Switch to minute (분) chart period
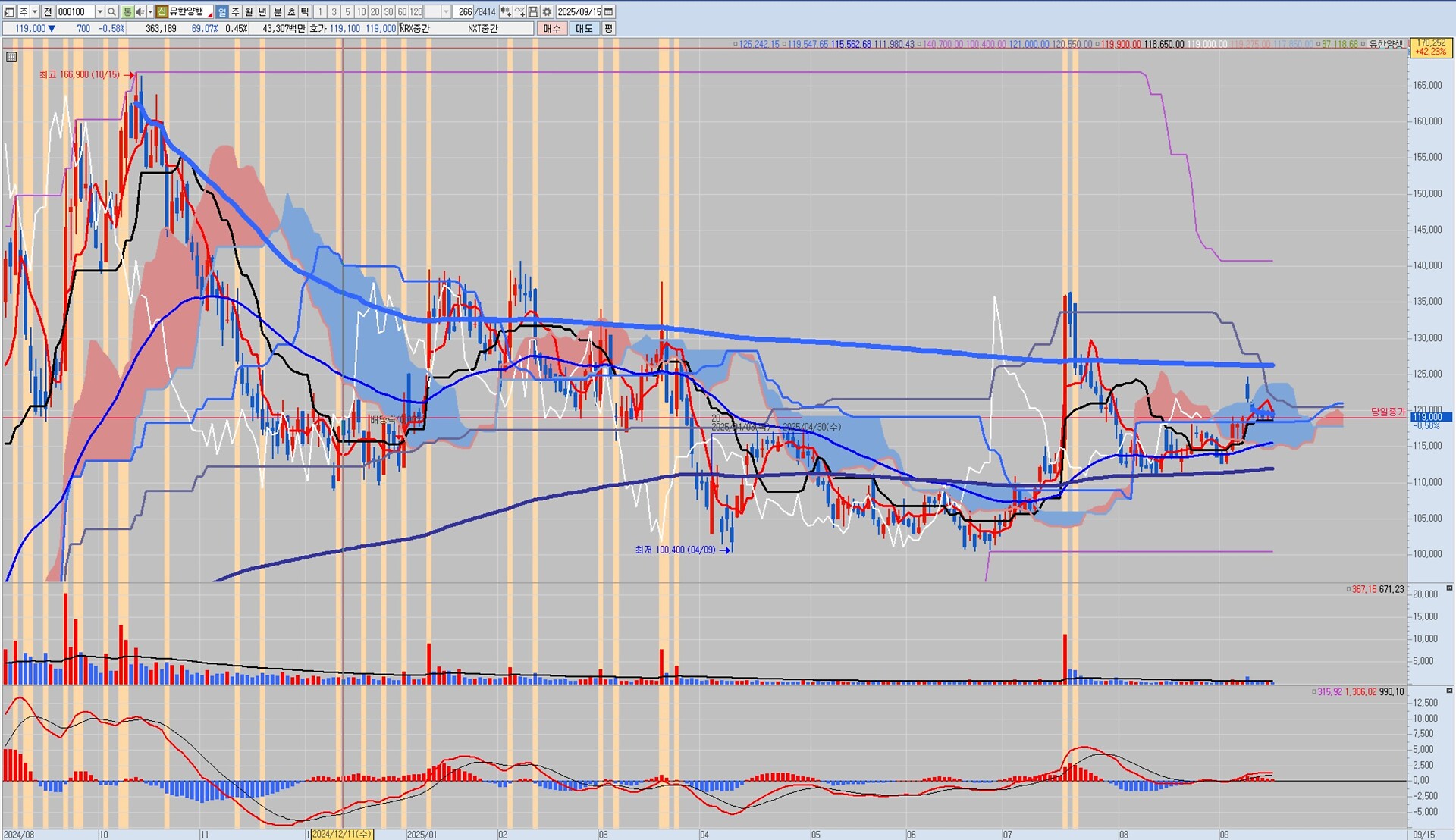The width and height of the screenshot is (1456, 840). tap(278, 12)
